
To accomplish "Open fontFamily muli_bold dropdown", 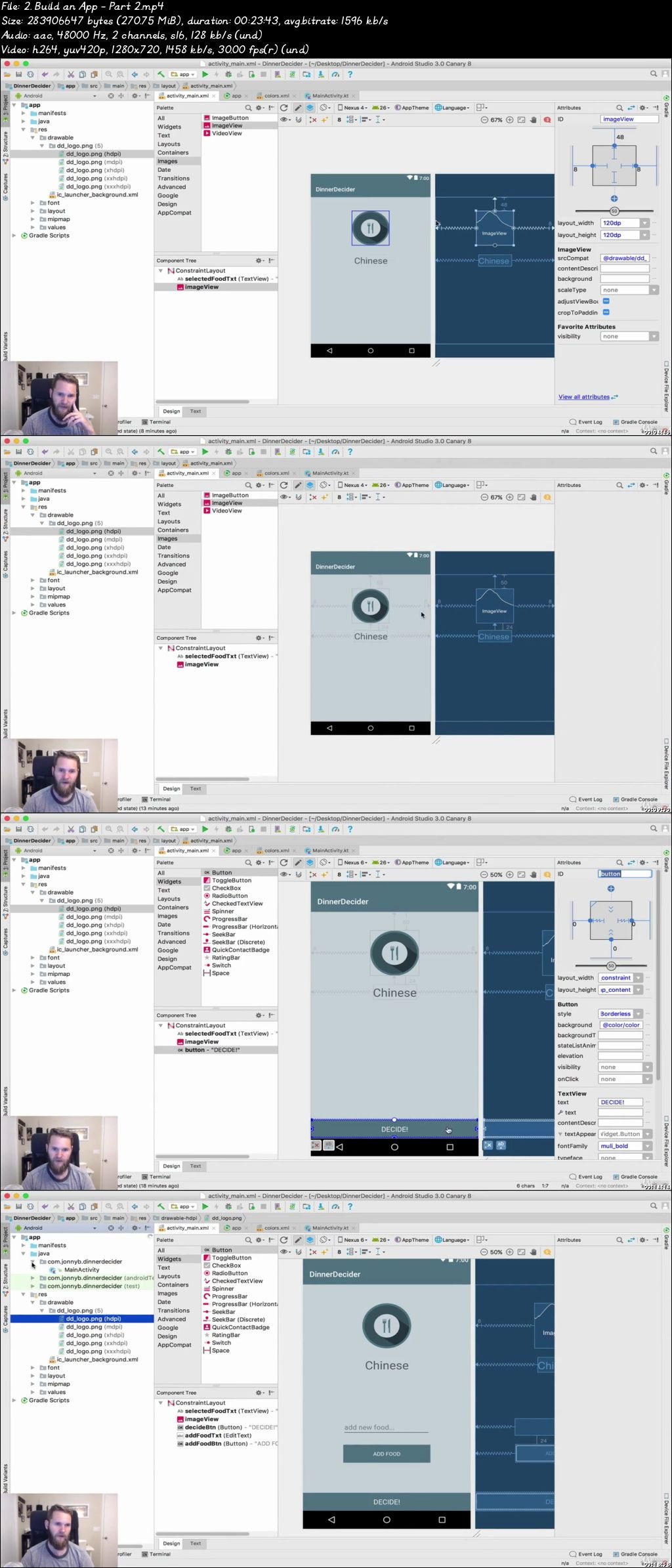I will point(647,1146).
